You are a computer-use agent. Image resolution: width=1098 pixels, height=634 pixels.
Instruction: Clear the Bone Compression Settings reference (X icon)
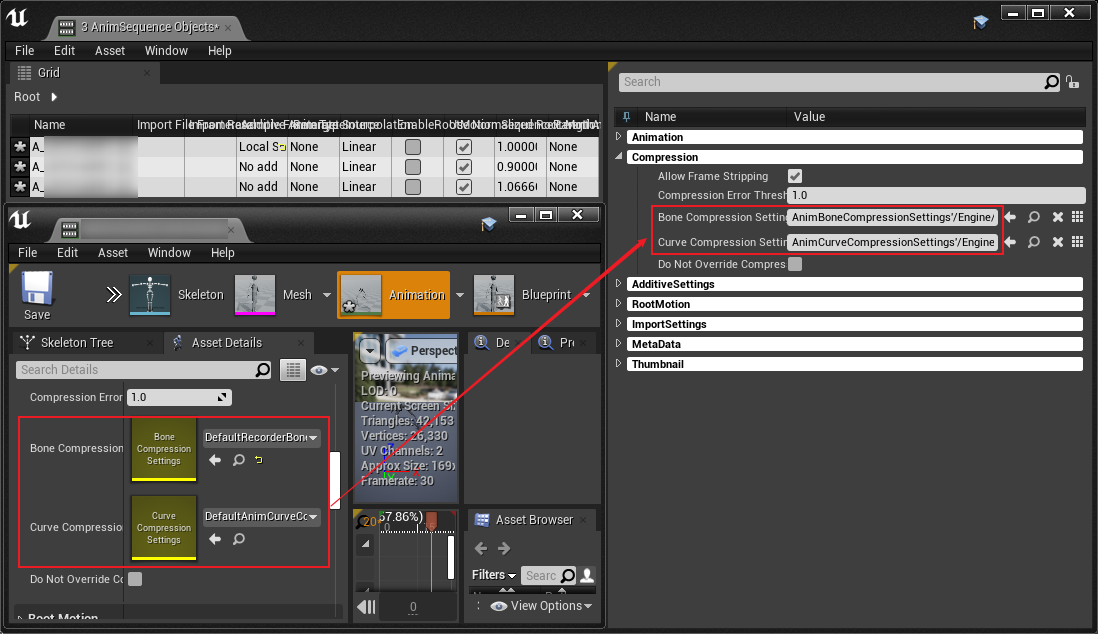tap(1056, 217)
